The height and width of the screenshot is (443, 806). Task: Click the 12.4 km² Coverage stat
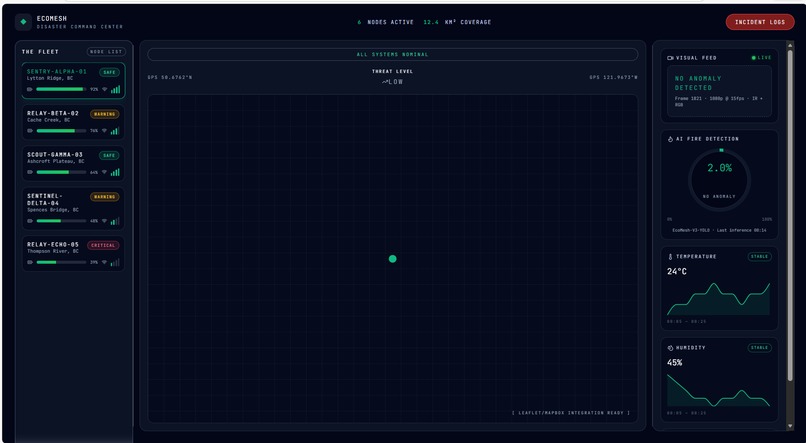457,22
